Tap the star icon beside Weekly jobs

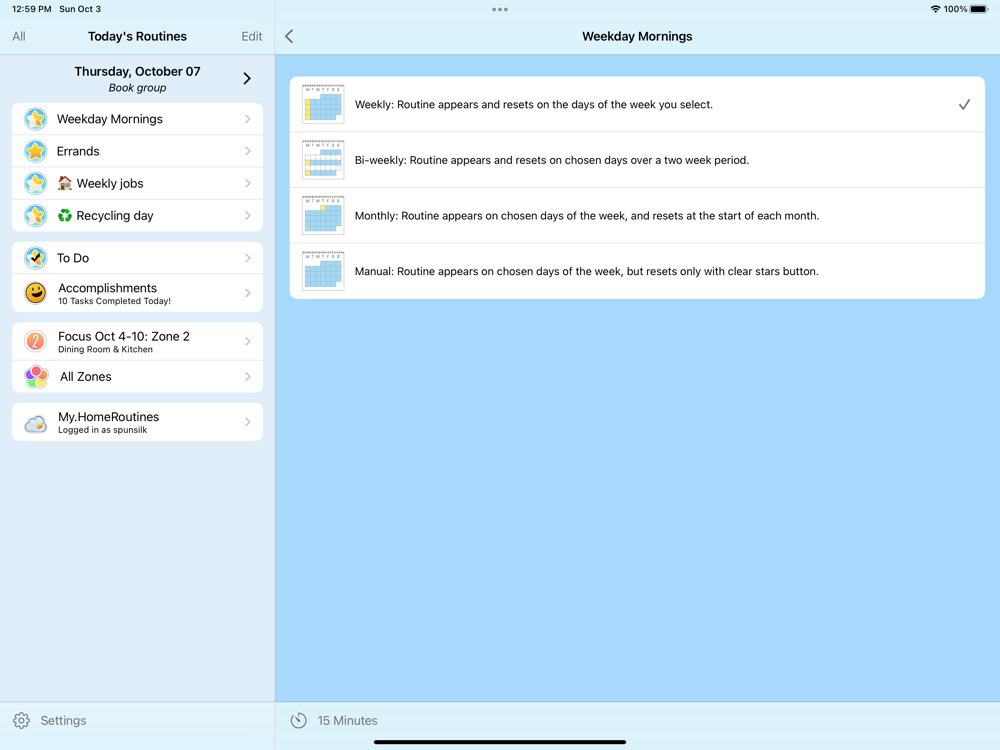click(36, 183)
